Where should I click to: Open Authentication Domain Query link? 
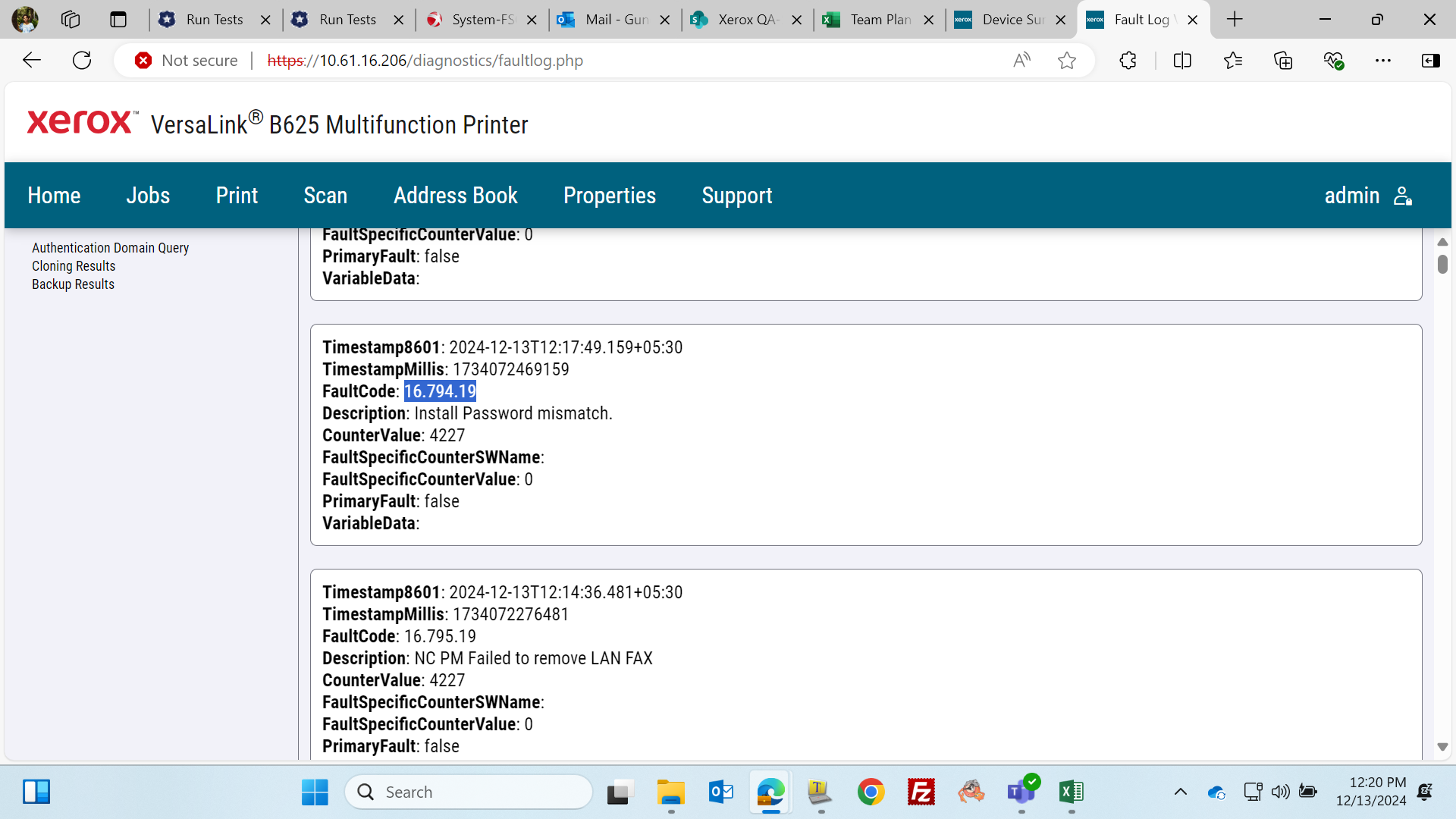click(x=111, y=248)
